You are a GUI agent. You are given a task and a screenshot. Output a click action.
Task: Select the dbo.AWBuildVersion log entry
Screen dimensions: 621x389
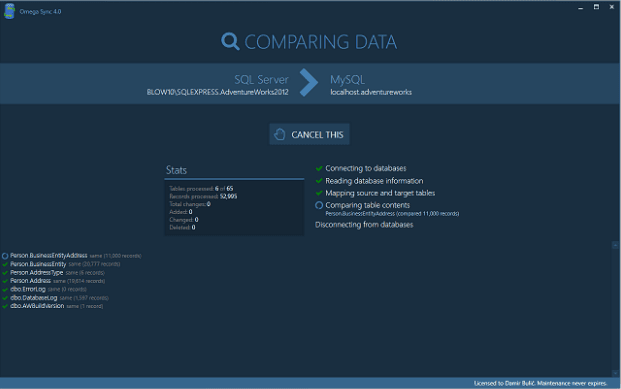53,306
